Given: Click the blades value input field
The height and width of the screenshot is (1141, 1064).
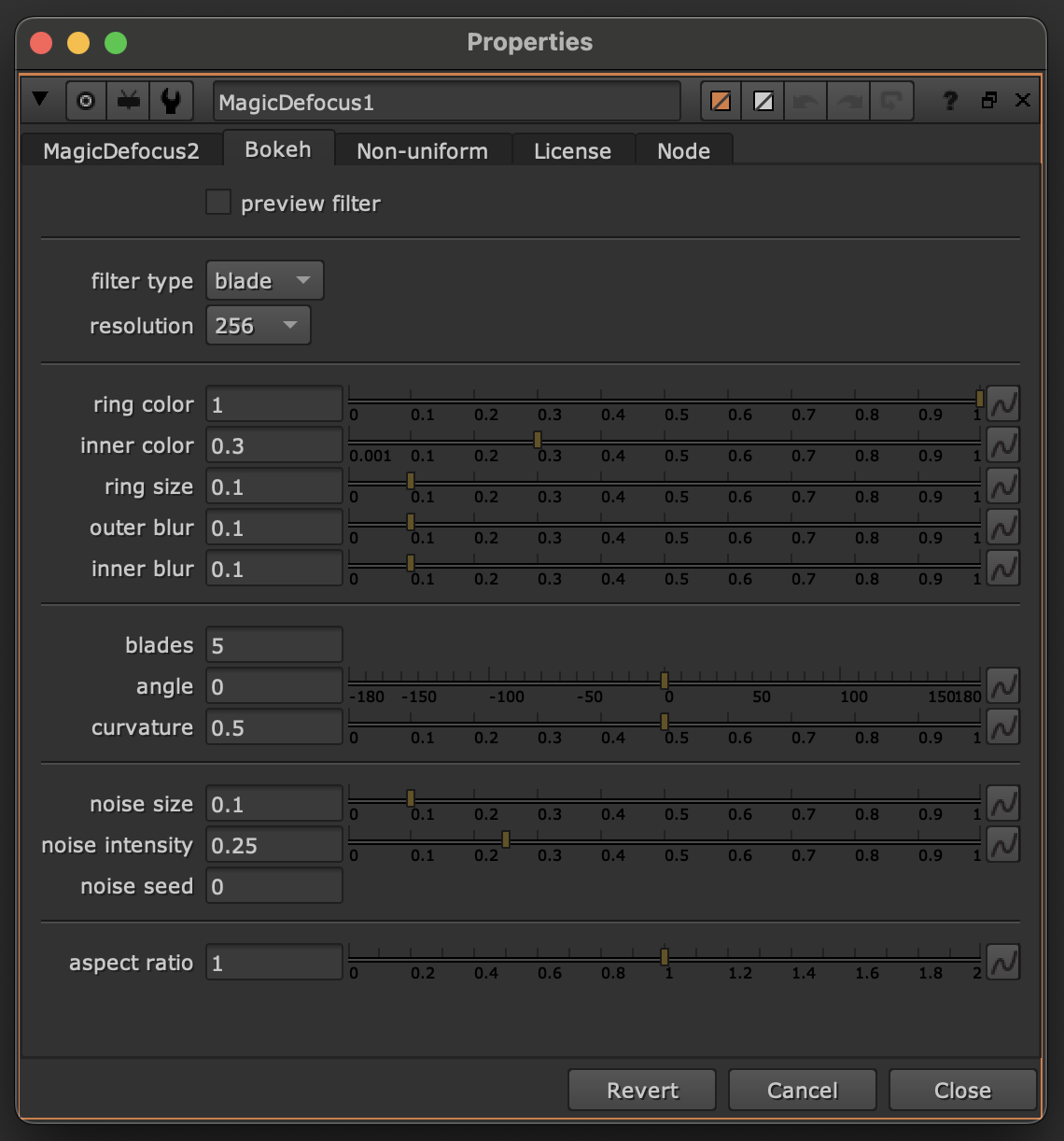Looking at the screenshot, I should (x=273, y=645).
